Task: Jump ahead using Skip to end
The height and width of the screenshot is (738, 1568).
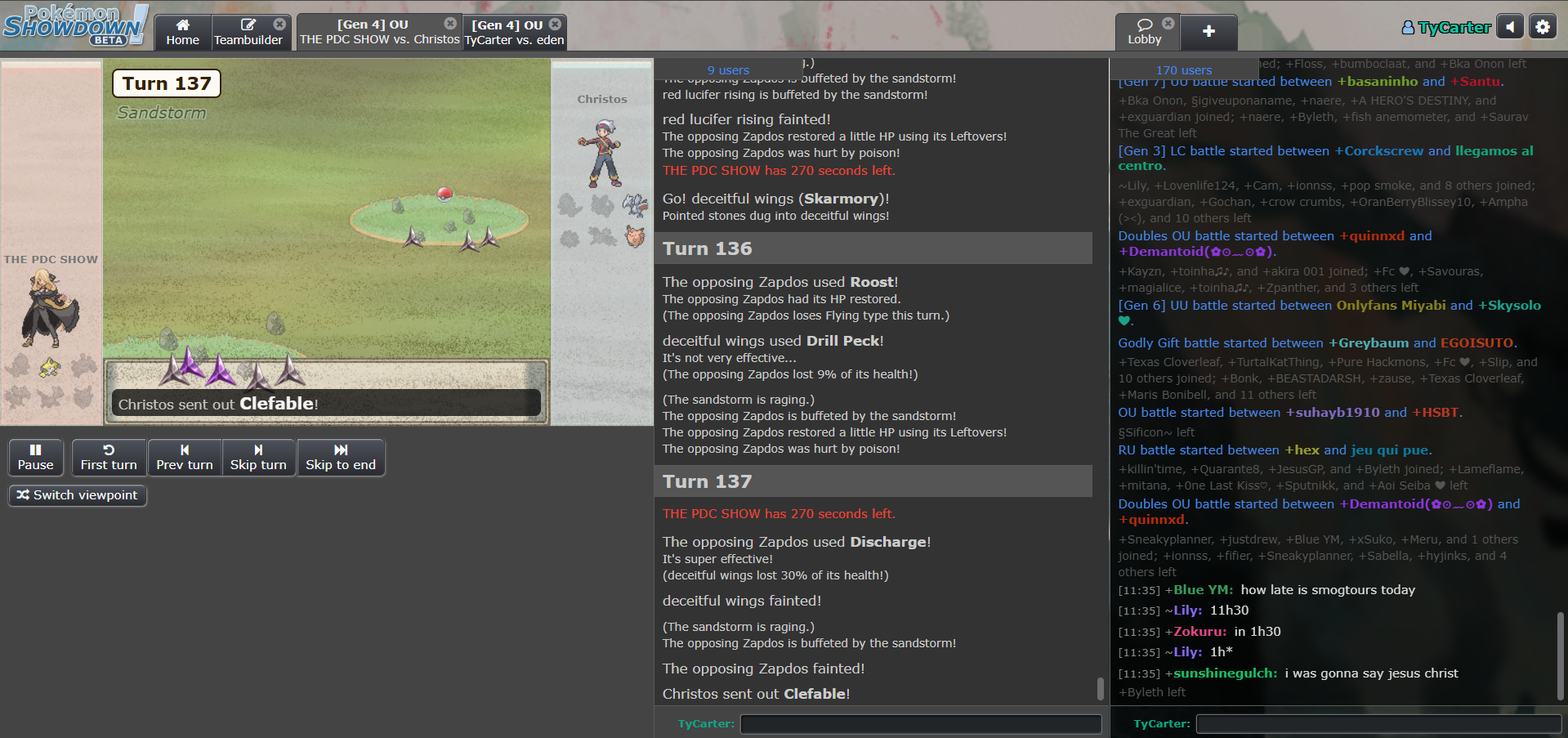Action: click(x=341, y=457)
